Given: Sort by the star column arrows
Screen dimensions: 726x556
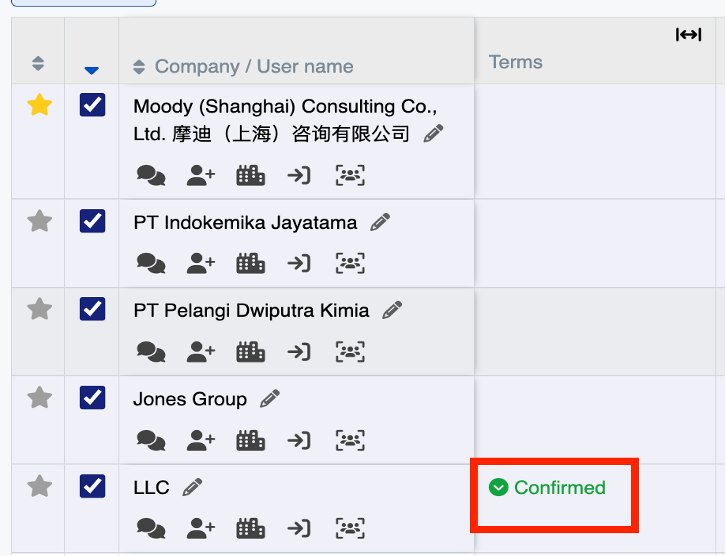Looking at the screenshot, I should coord(38,63).
